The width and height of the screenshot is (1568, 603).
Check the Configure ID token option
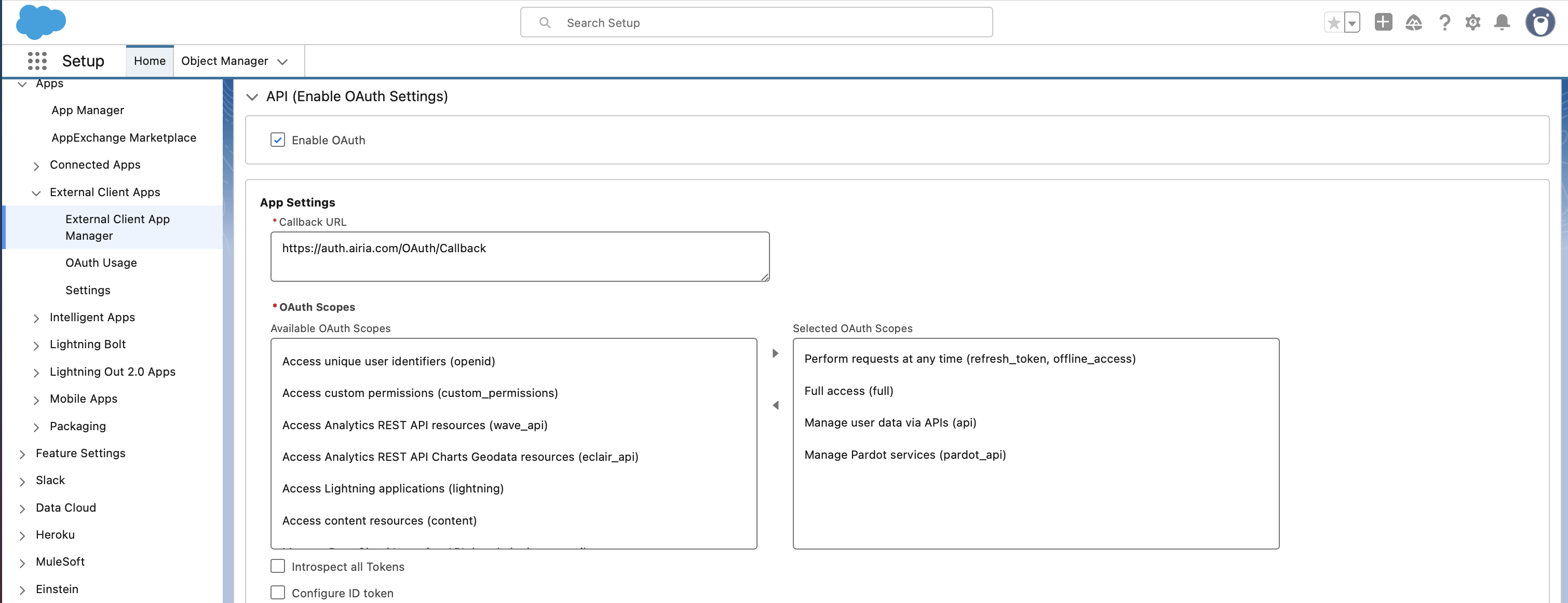278,592
